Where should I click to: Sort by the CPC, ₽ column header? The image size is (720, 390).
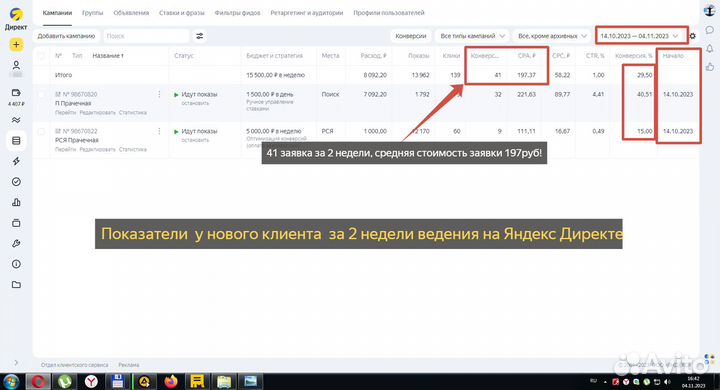[x=561, y=56]
